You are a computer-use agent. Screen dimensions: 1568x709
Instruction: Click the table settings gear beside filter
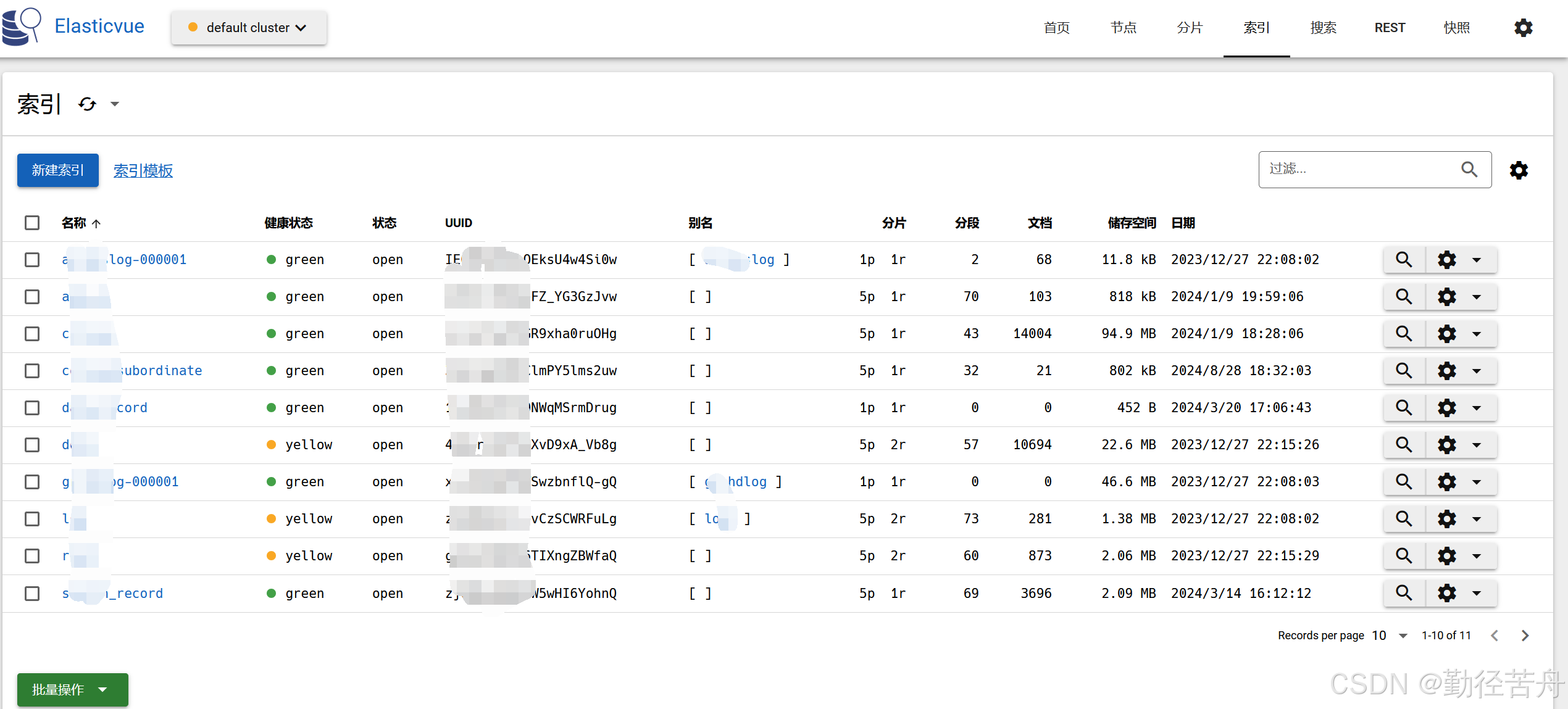click(1519, 170)
